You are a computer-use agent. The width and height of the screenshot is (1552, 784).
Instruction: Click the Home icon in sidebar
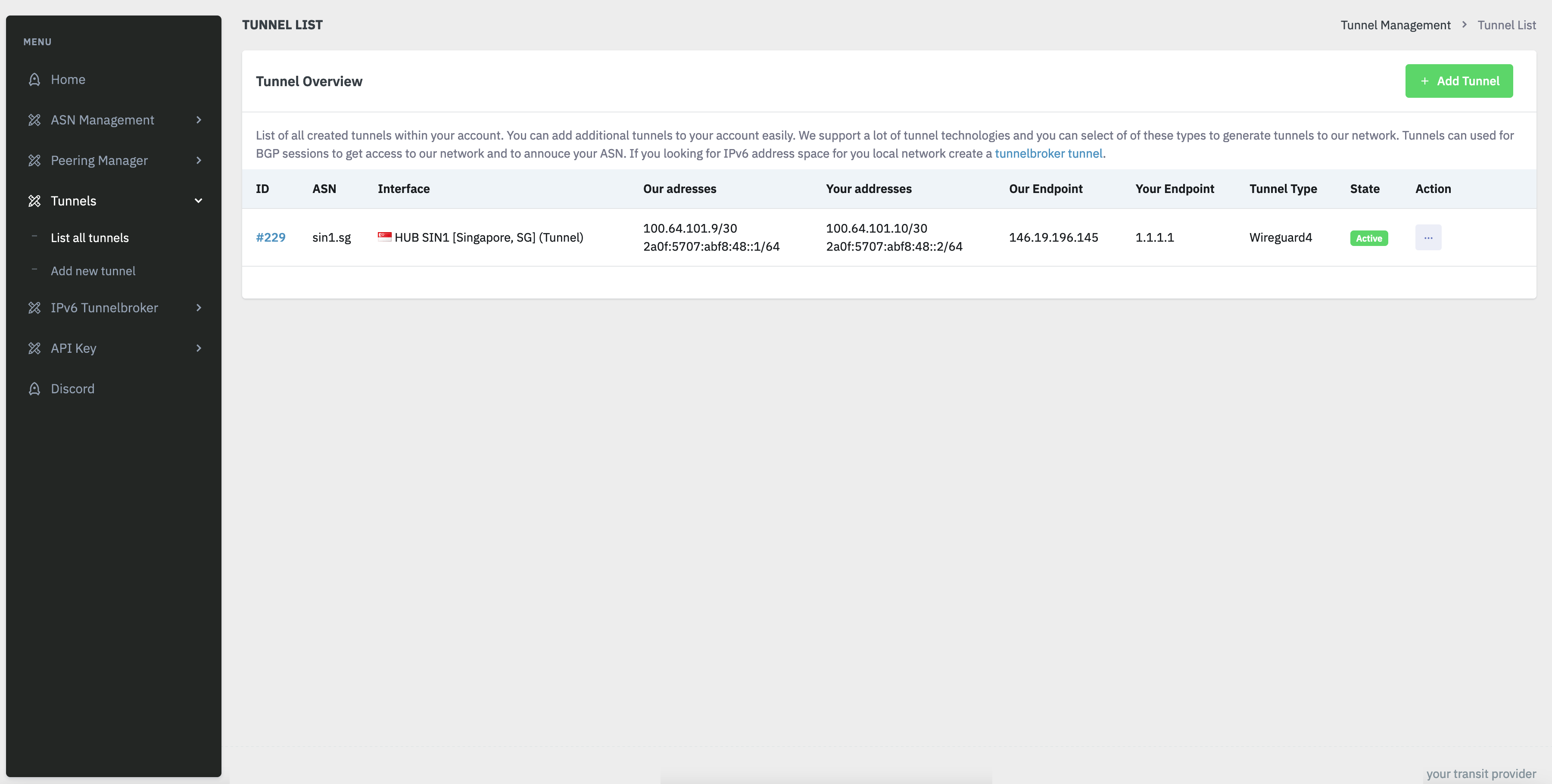(x=34, y=79)
